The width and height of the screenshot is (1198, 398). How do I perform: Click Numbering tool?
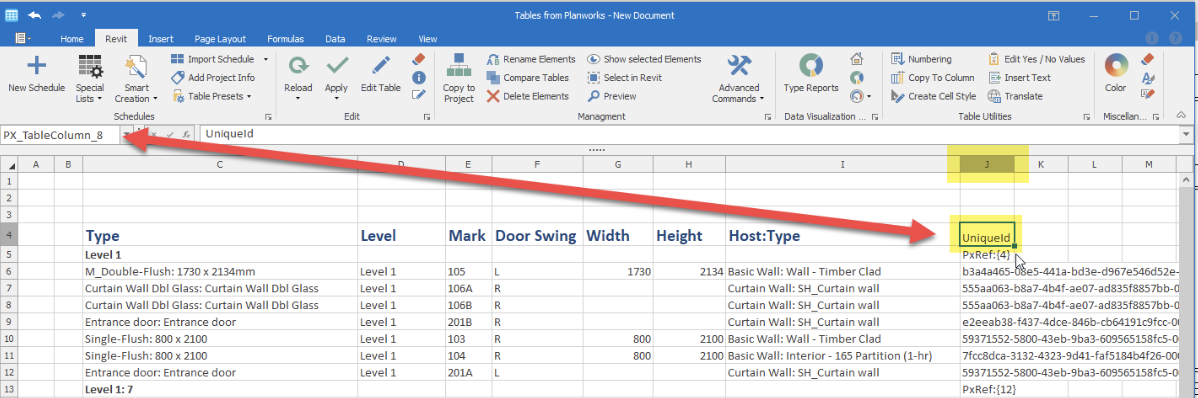click(x=921, y=59)
